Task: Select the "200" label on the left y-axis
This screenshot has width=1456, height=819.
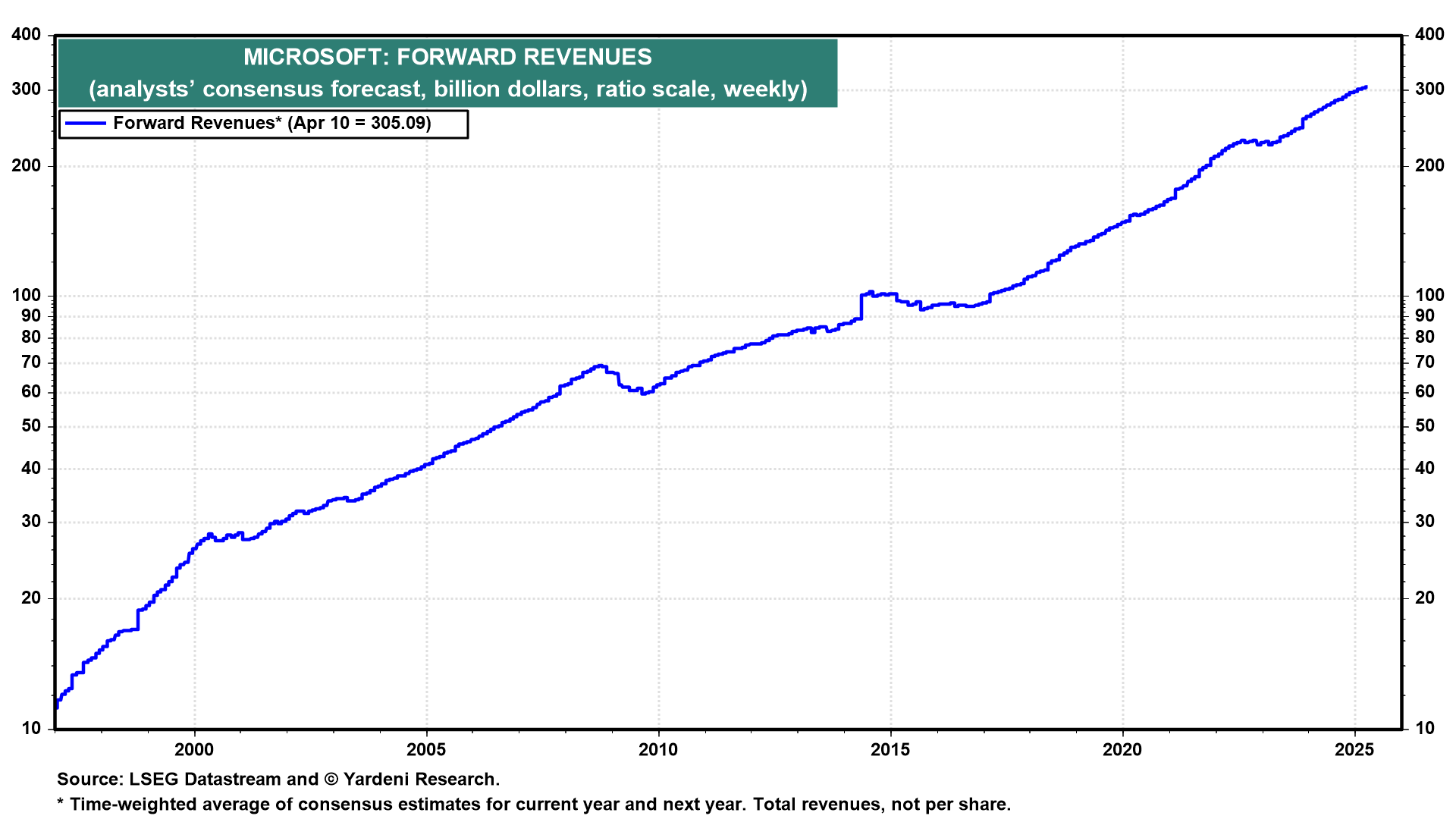Action: (x=27, y=165)
